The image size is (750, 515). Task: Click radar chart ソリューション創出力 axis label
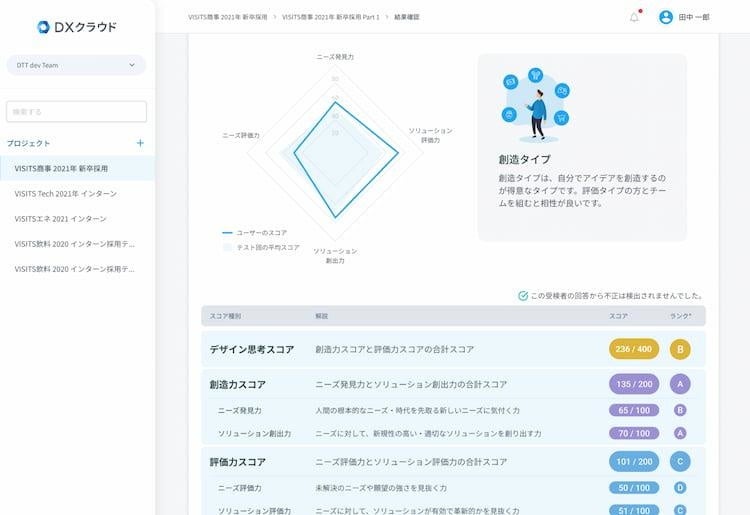(335, 256)
